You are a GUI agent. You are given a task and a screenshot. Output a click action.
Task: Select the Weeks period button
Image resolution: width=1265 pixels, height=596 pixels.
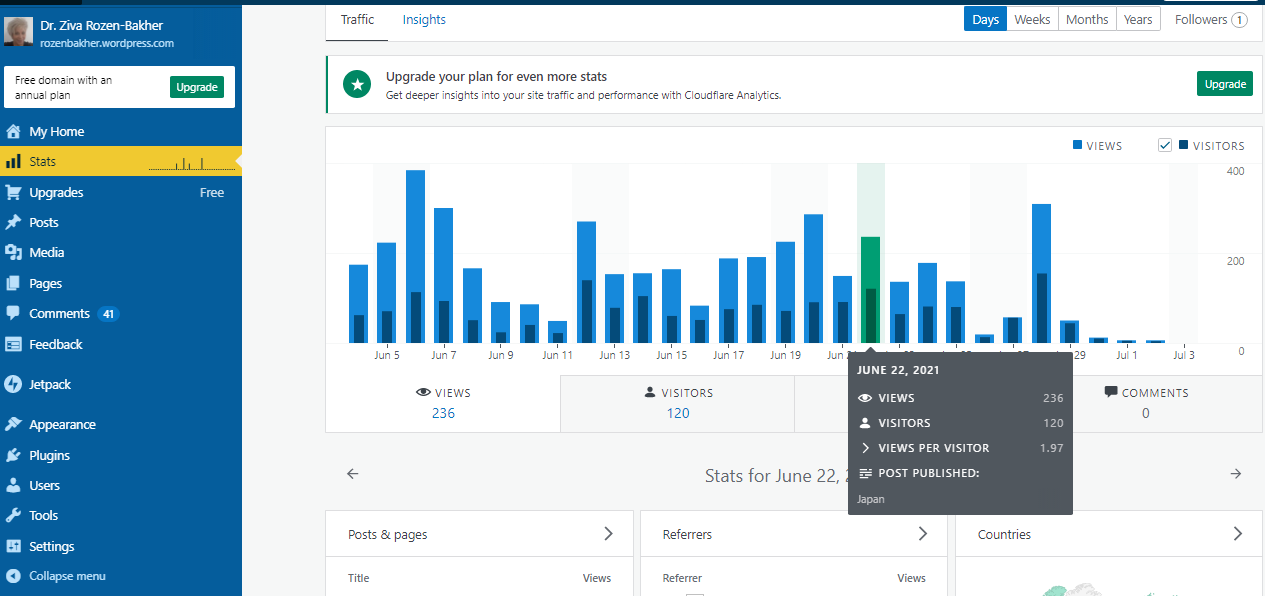point(1032,19)
